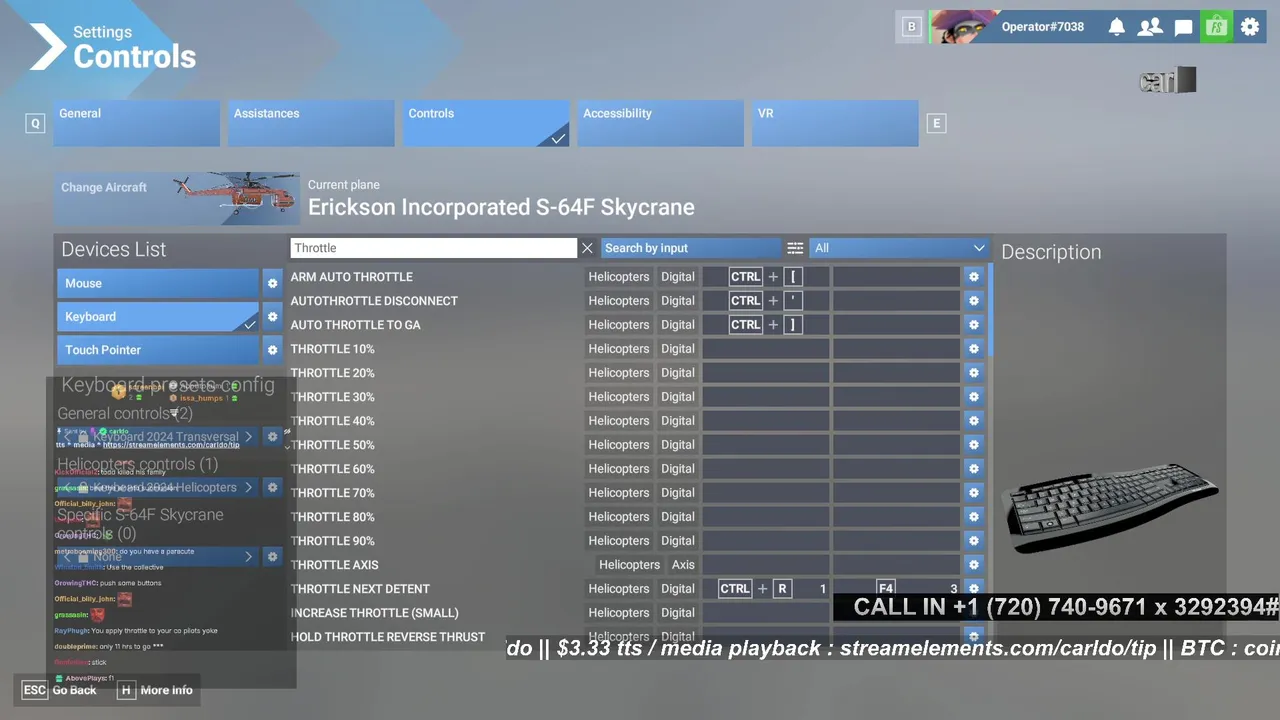
Task: Next preset arrow for Specific S-64F None
Action: 248,556
